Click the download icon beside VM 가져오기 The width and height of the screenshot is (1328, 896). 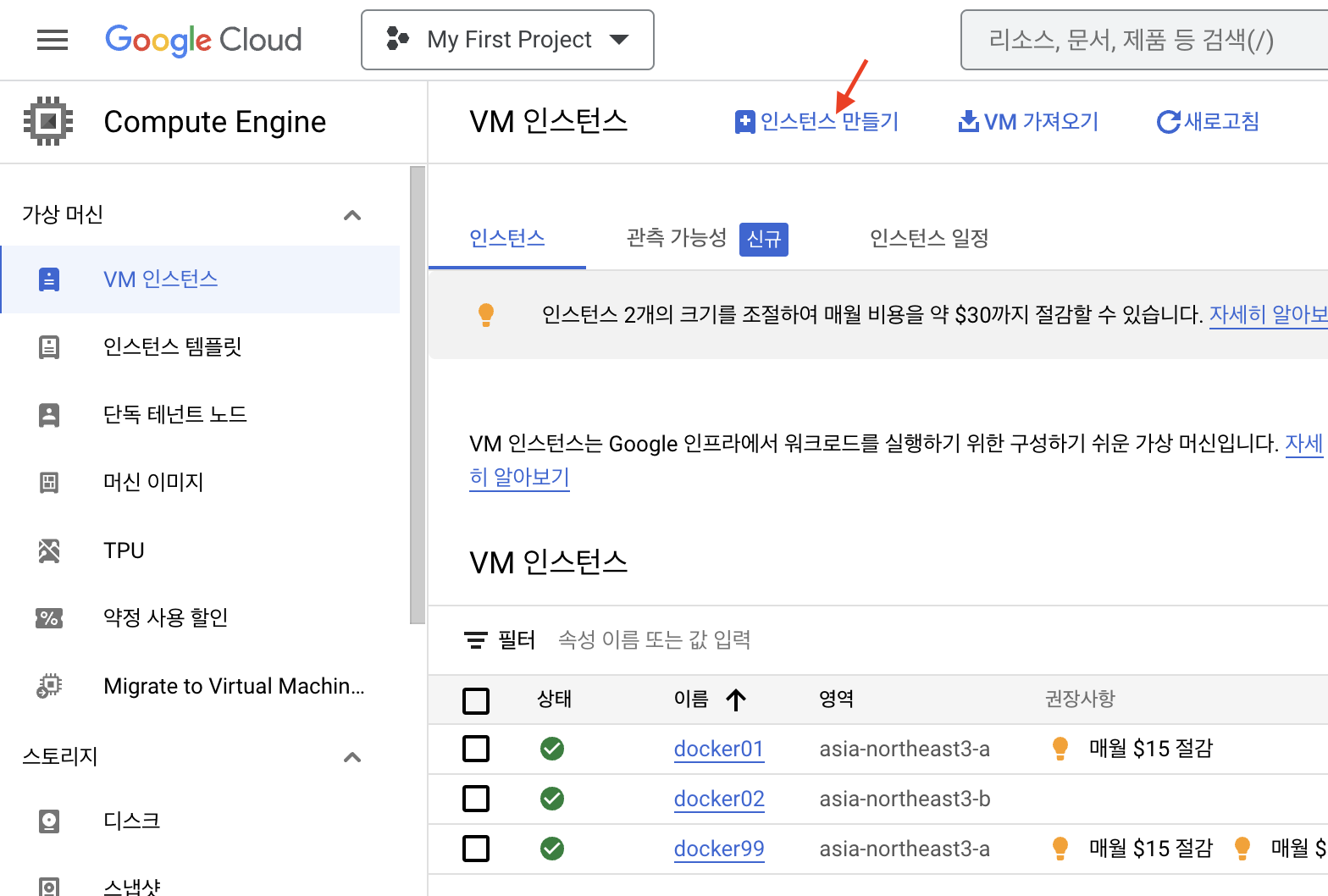point(968,122)
